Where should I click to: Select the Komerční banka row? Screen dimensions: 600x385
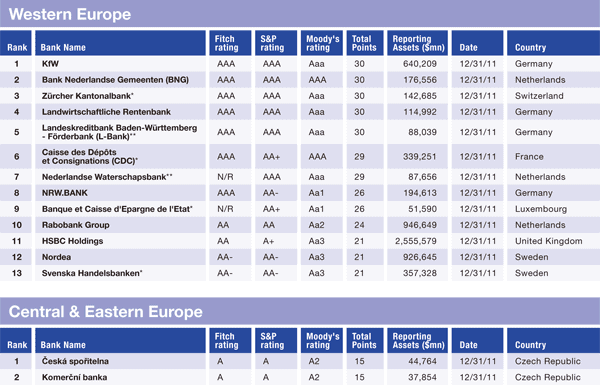click(x=300, y=377)
